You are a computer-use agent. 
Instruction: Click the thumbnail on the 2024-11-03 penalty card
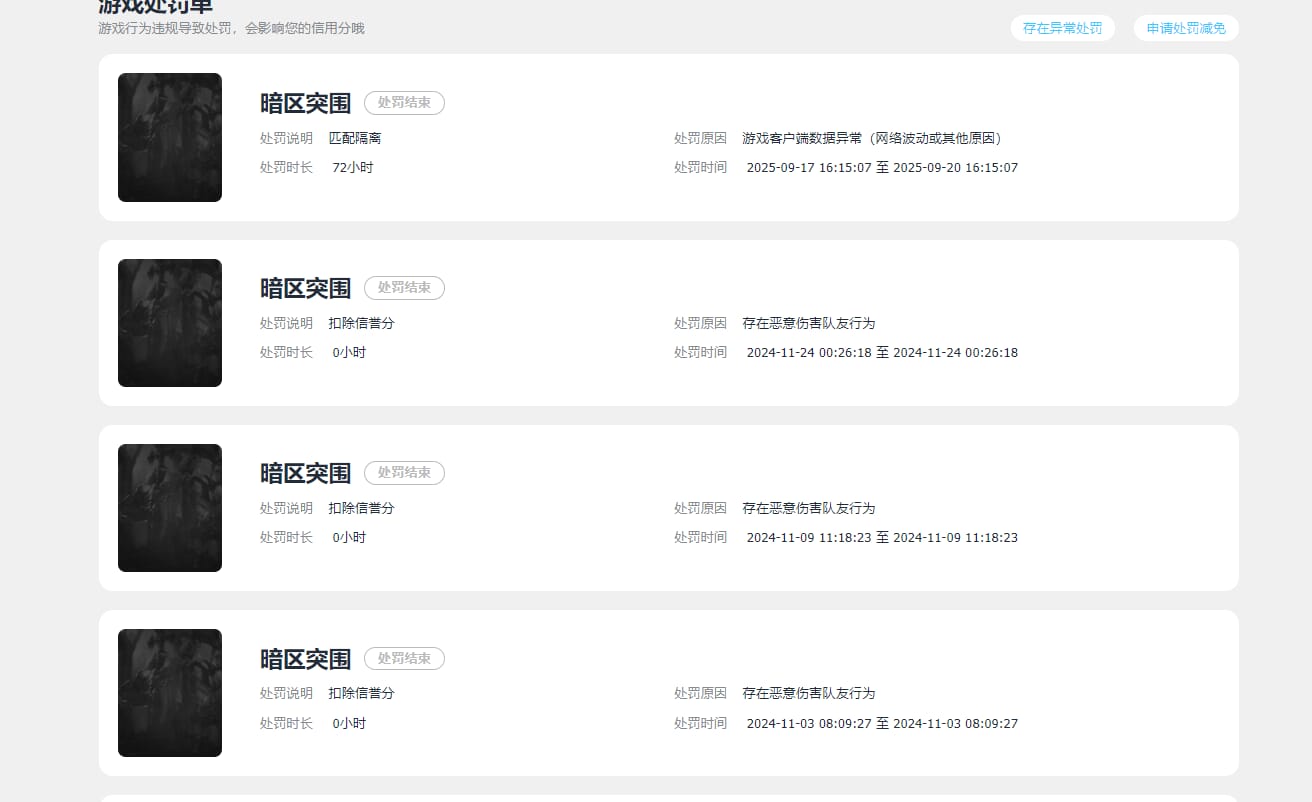[169, 692]
